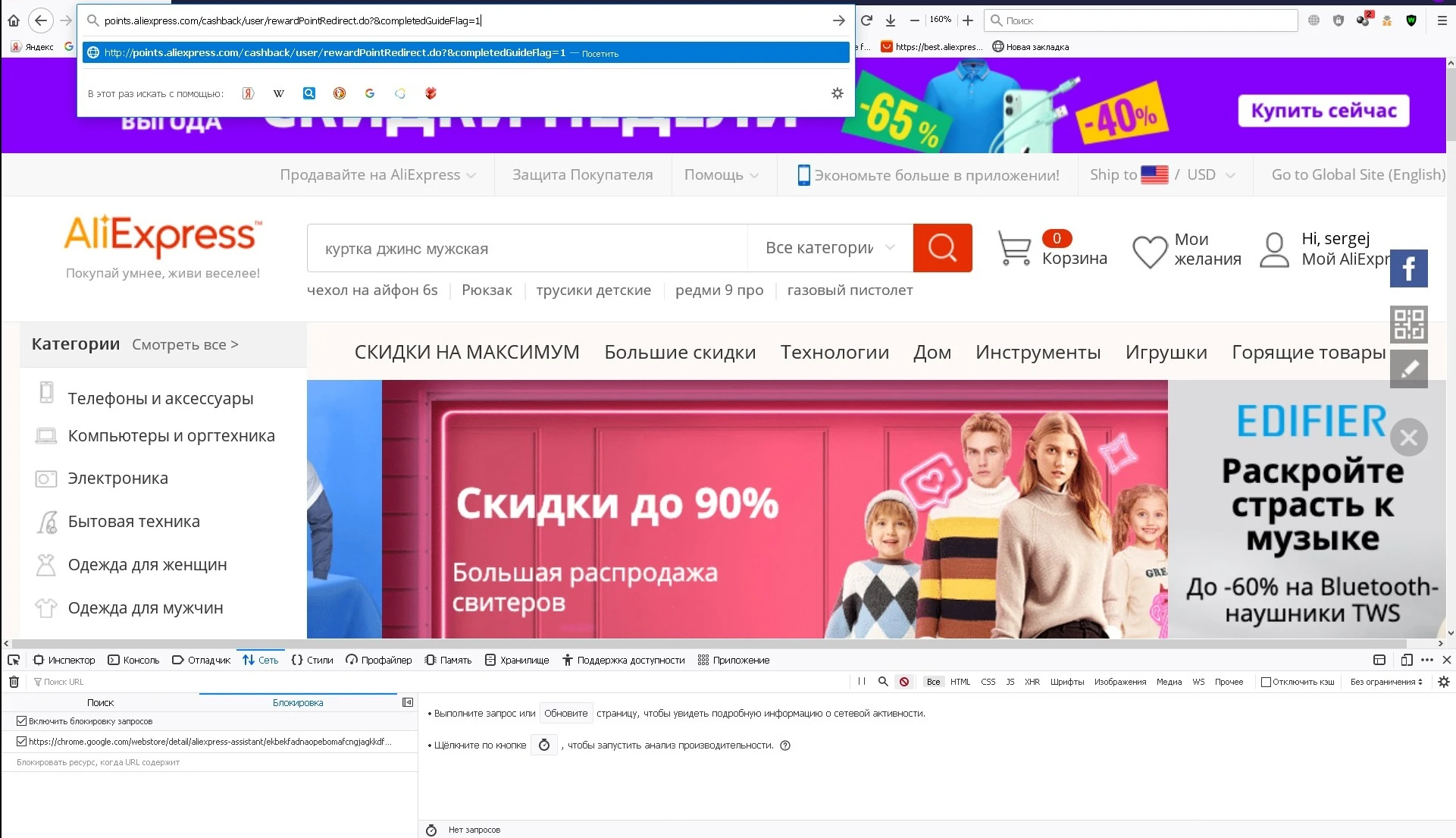Click the 'Поиск URL' filter field

click(x=440, y=682)
